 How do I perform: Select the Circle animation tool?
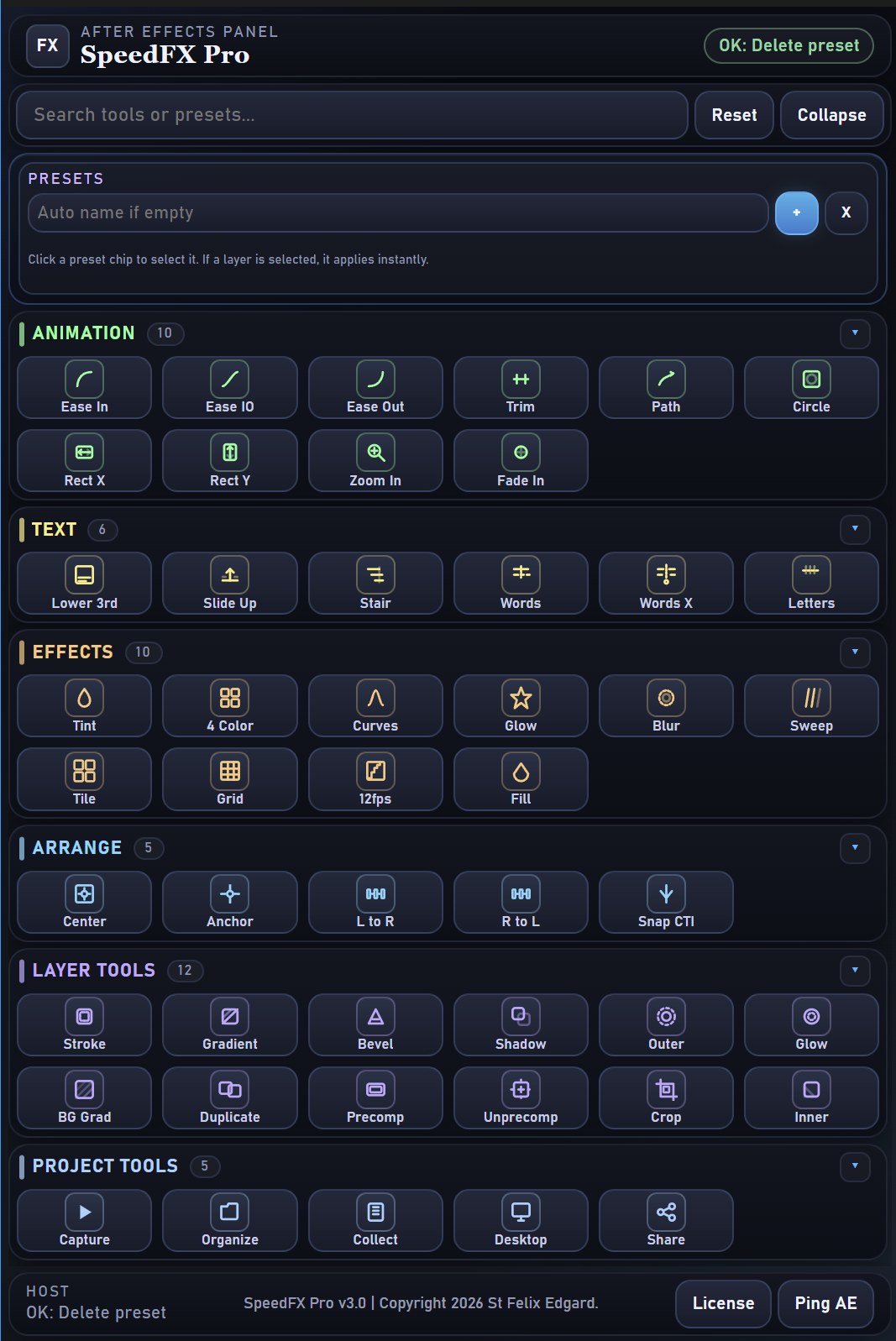click(811, 387)
